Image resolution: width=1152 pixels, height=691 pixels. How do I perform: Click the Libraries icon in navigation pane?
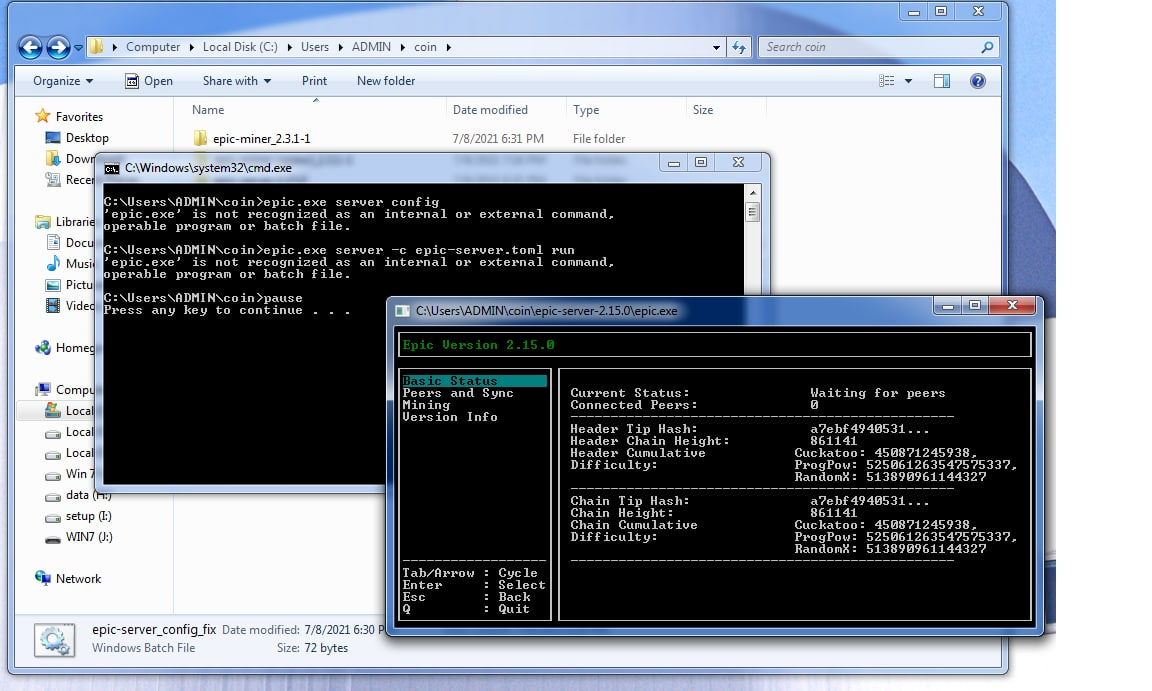pos(43,221)
